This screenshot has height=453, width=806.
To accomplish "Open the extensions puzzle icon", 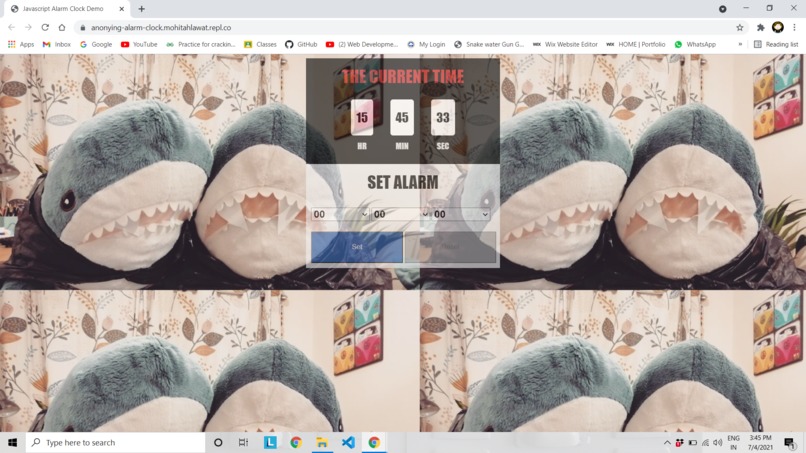I will [761, 28].
